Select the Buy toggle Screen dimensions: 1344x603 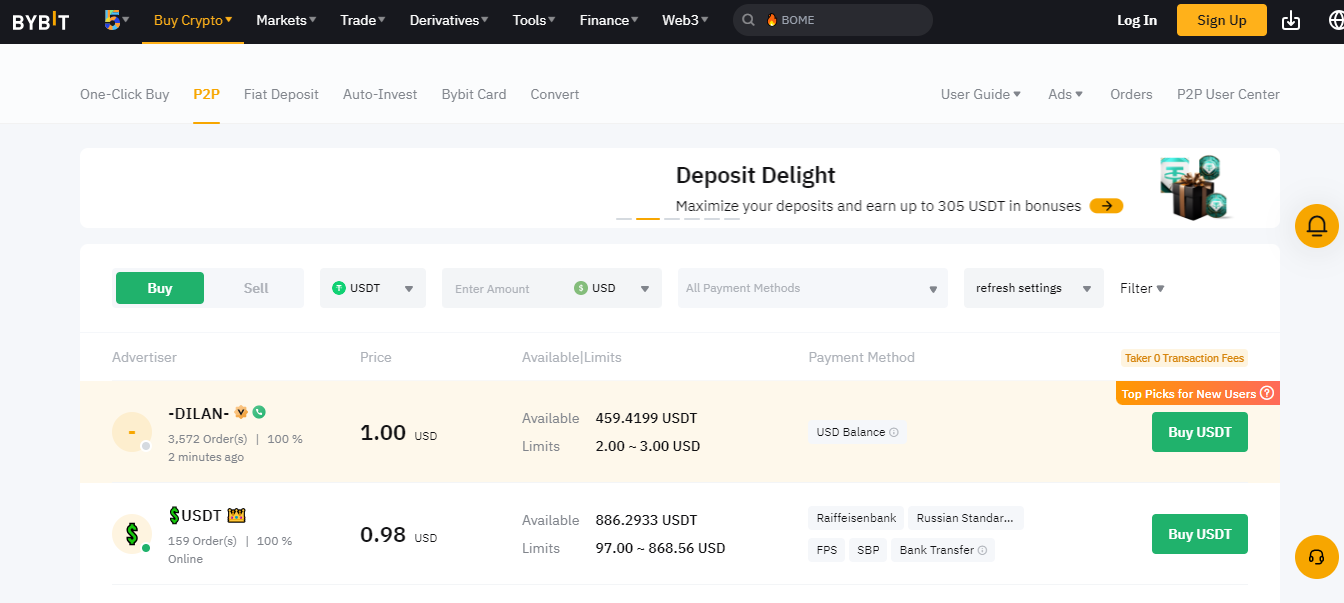[160, 288]
